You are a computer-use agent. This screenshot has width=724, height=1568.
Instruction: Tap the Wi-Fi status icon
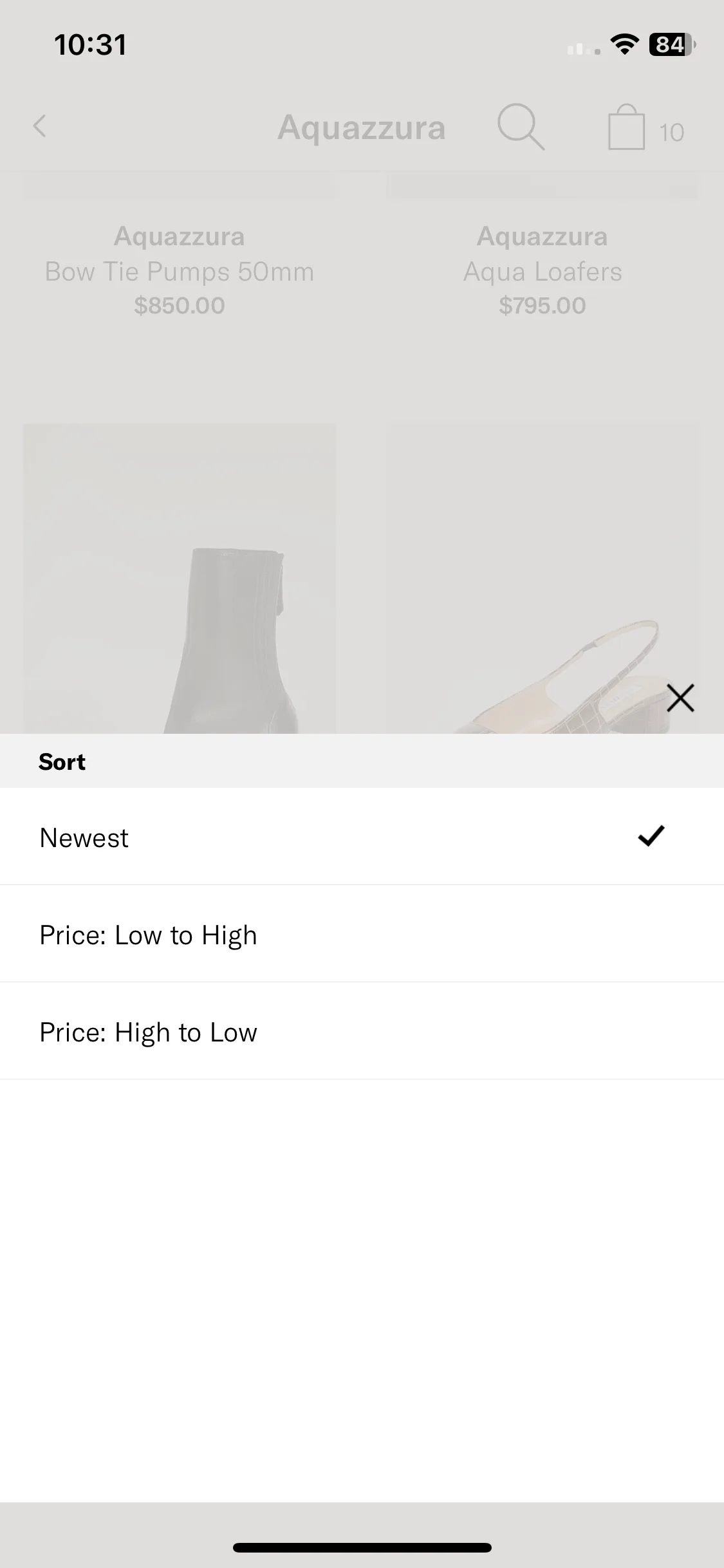click(624, 44)
